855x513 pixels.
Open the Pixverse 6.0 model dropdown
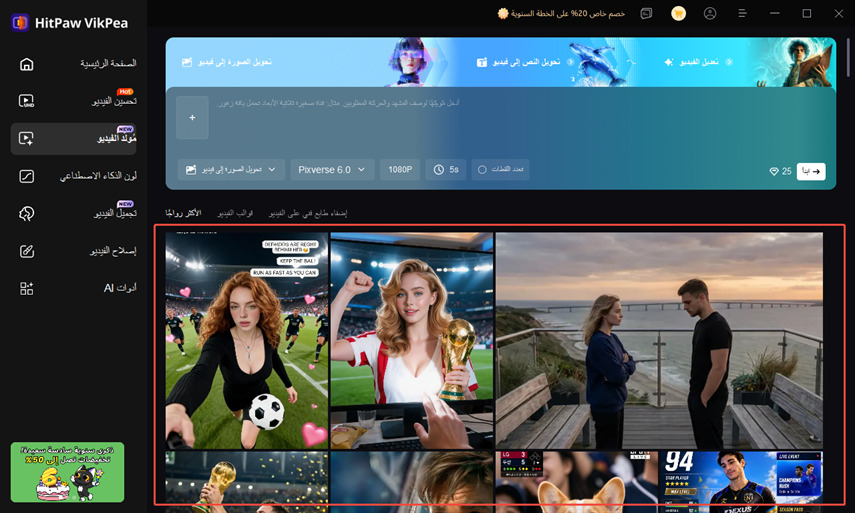pos(332,170)
